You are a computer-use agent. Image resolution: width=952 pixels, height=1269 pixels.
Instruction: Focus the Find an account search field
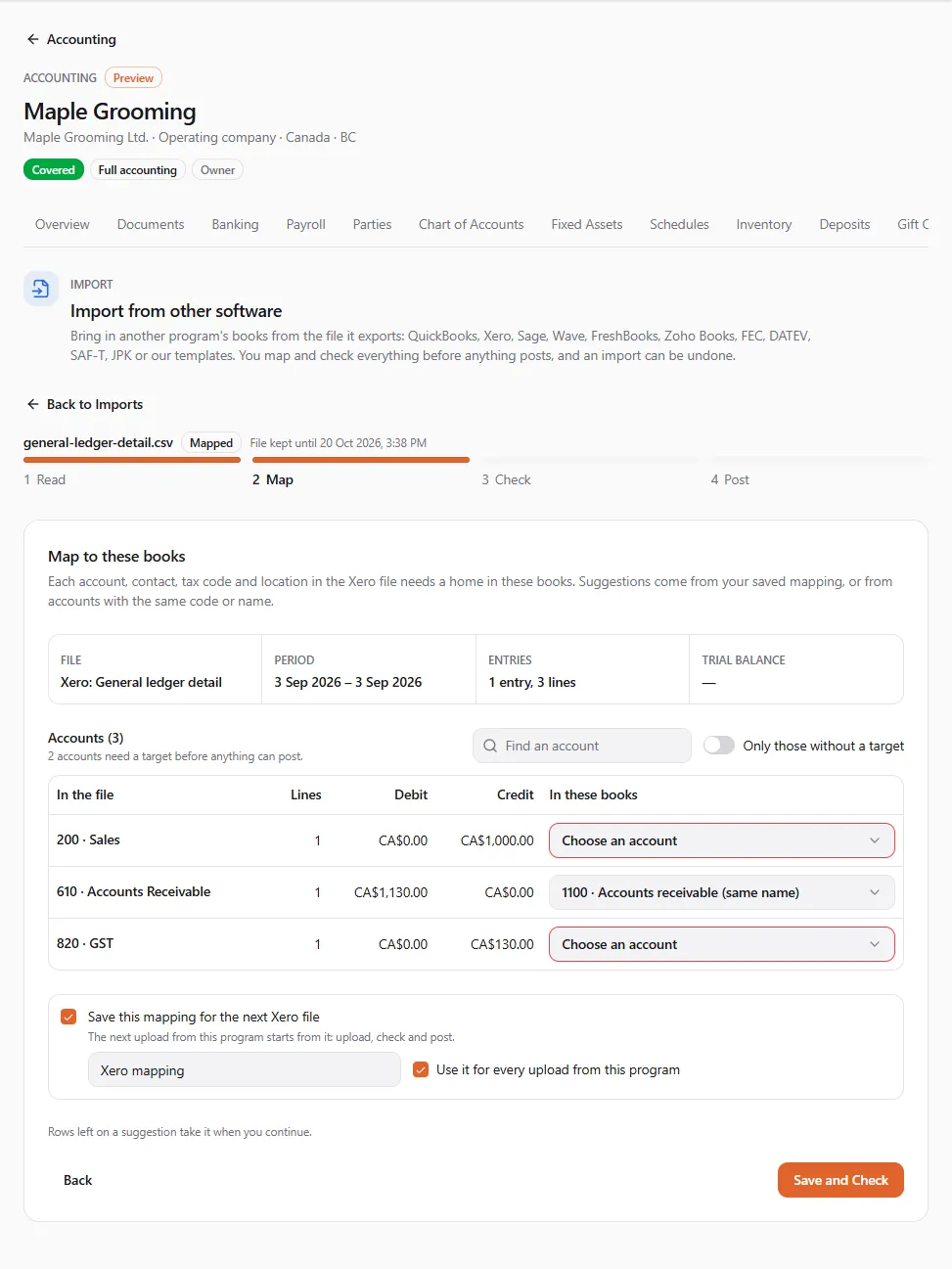pyautogui.click(x=582, y=746)
